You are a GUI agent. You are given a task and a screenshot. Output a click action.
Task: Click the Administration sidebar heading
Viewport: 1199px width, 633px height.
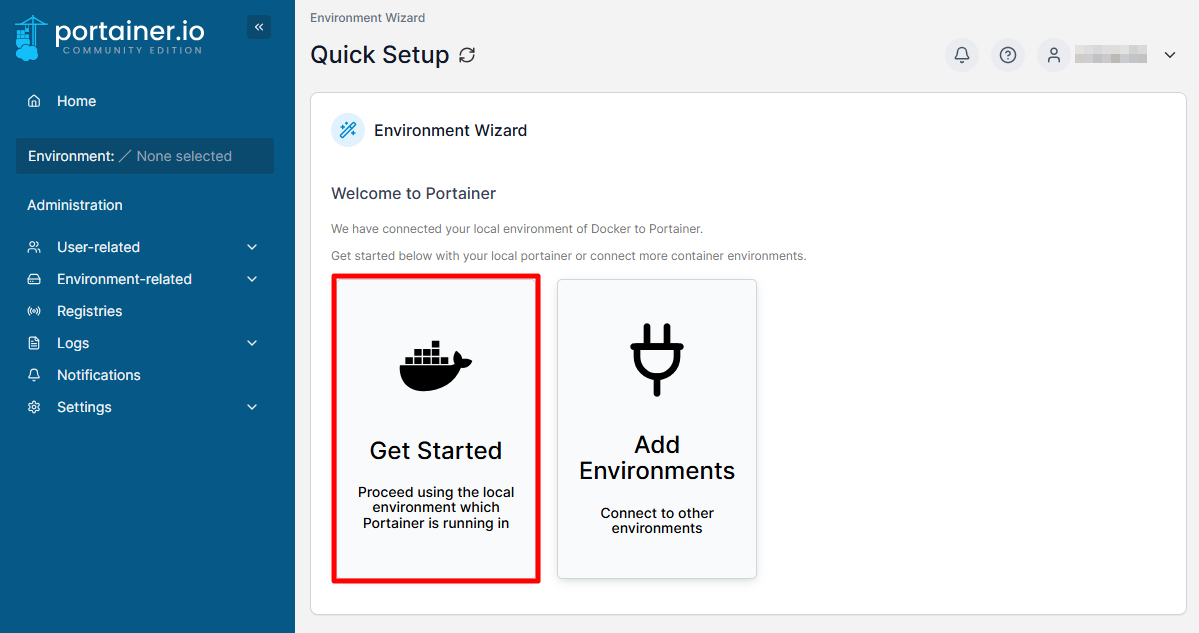pos(75,205)
